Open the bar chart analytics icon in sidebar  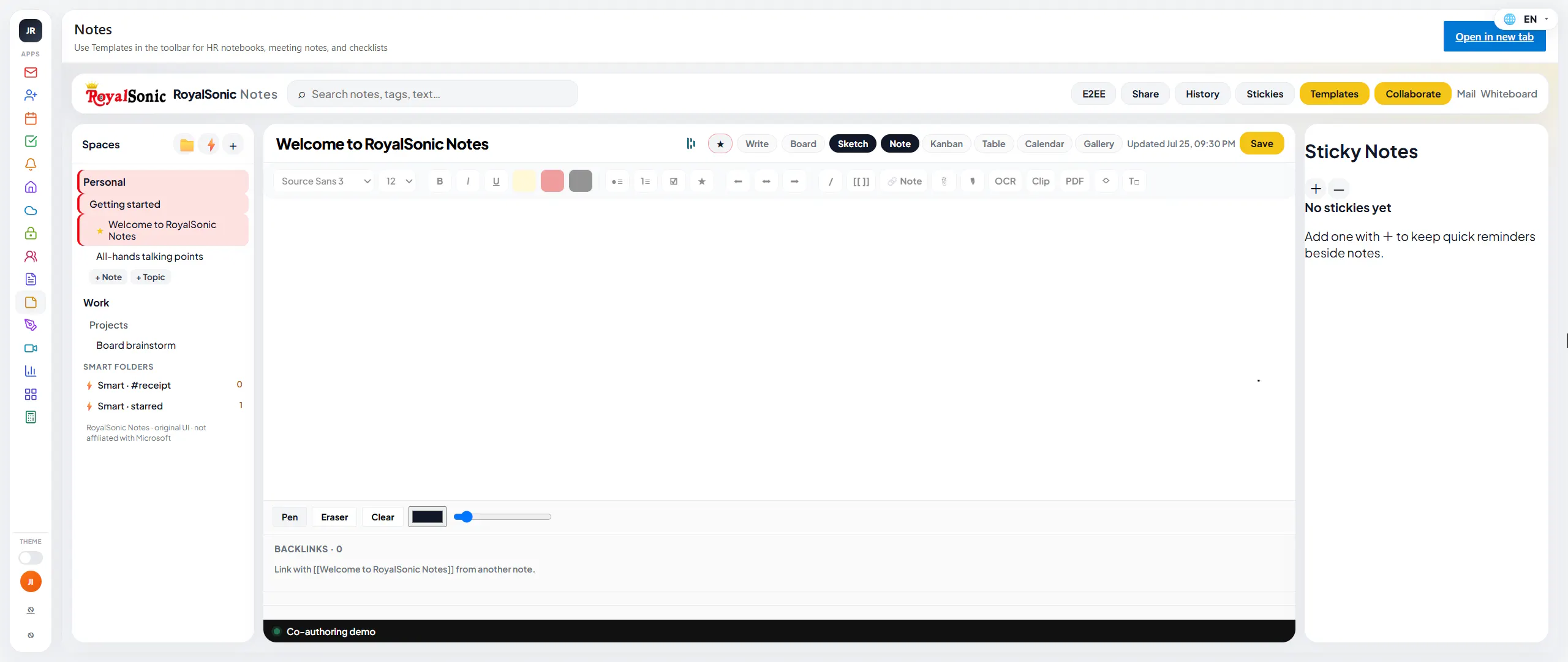coord(31,371)
